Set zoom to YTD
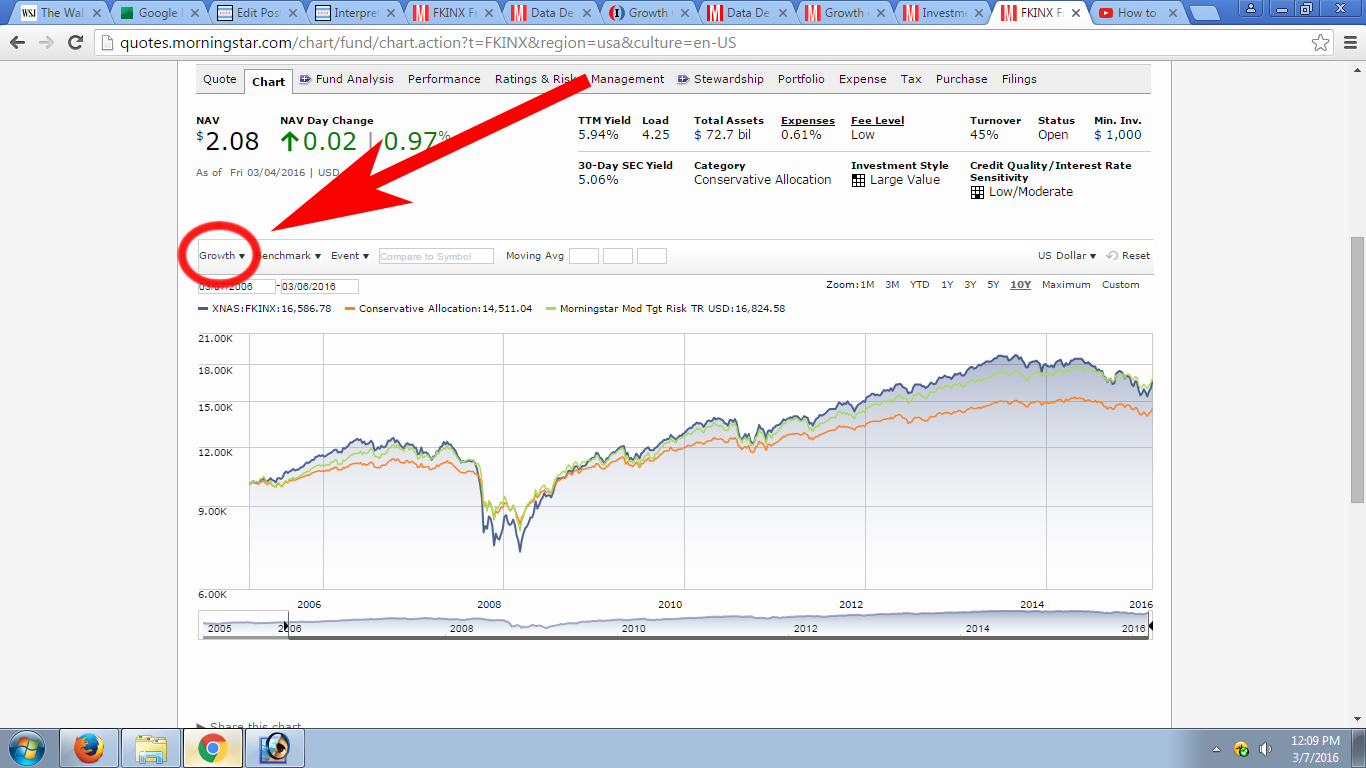Screen dimensions: 1366x768 click(919, 285)
